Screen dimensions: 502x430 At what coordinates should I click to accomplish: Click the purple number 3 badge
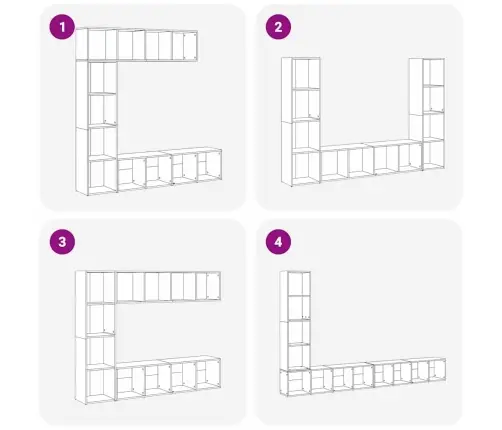(x=62, y=242)
